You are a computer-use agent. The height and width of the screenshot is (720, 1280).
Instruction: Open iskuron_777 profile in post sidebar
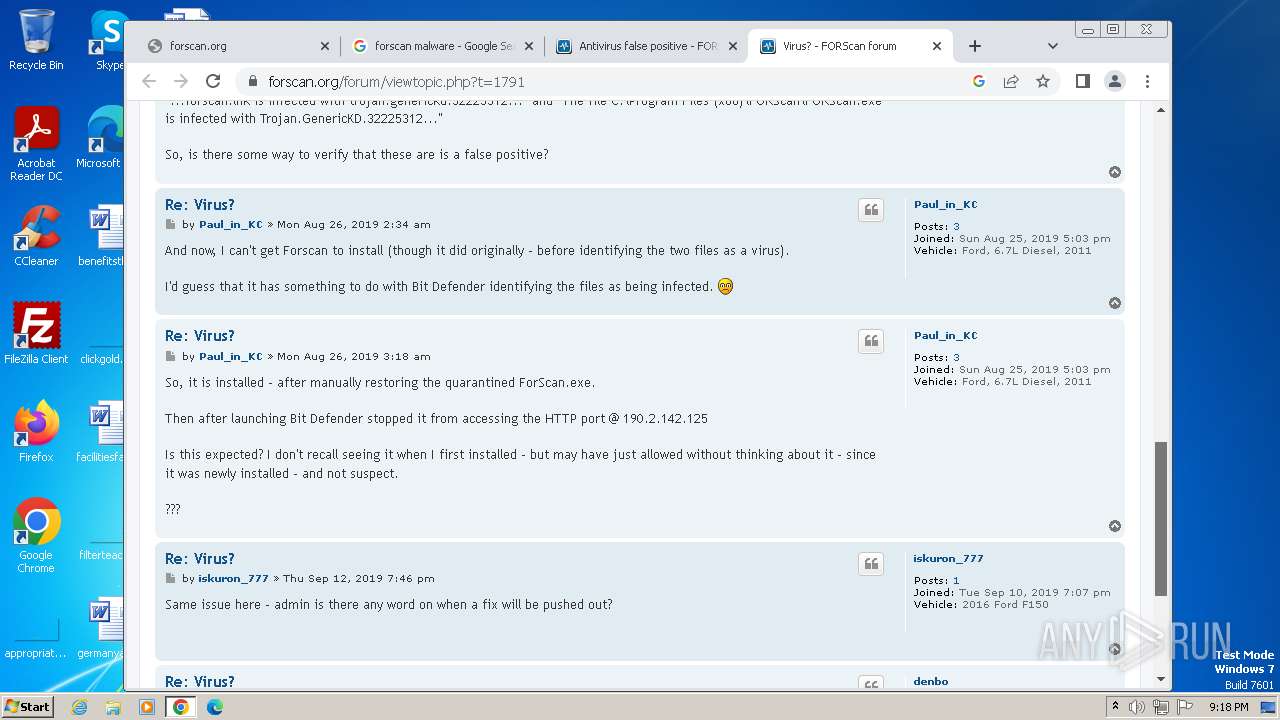tap(949, 559)
